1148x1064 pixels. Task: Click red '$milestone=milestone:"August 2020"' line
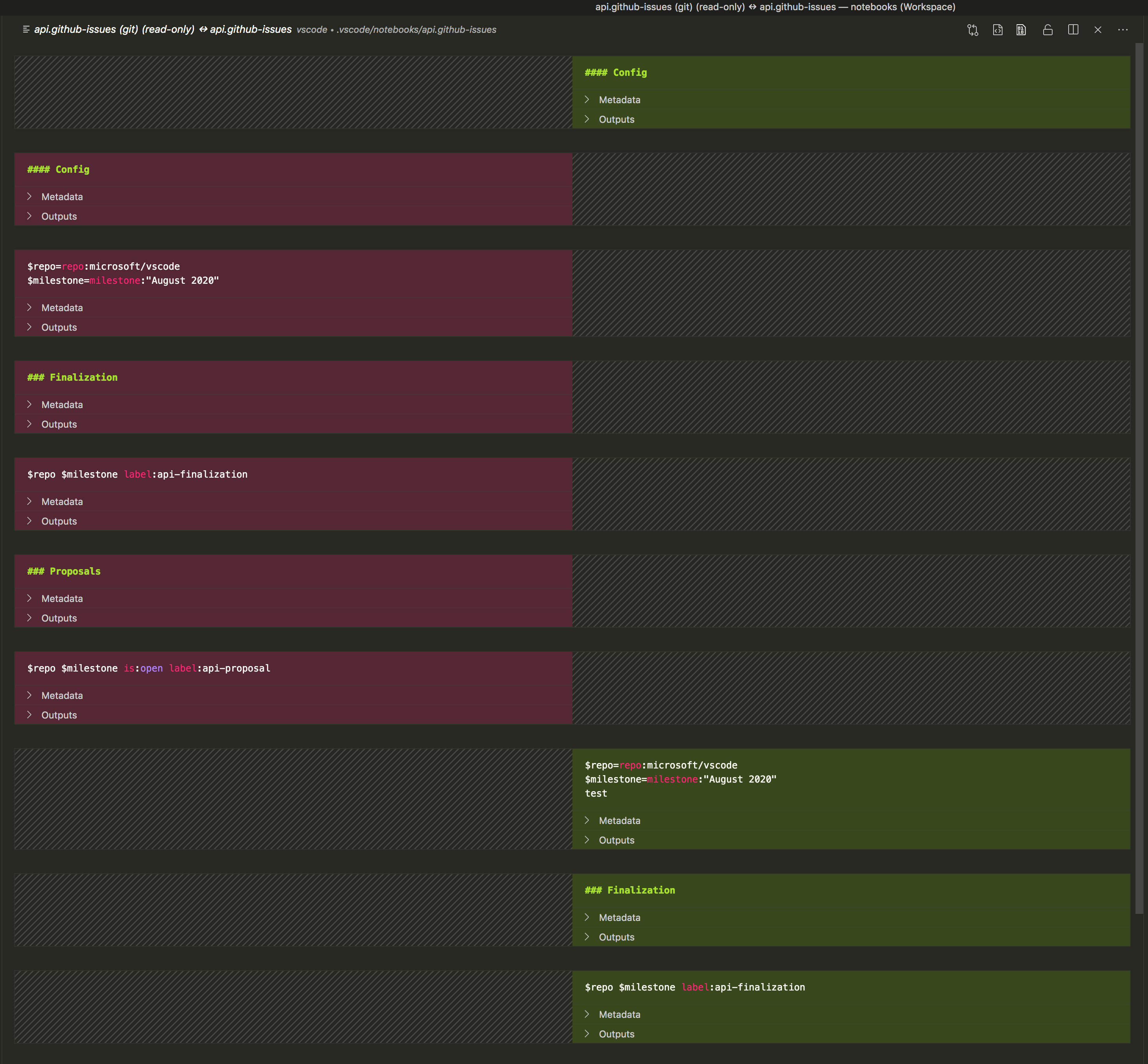coord(123,280)
